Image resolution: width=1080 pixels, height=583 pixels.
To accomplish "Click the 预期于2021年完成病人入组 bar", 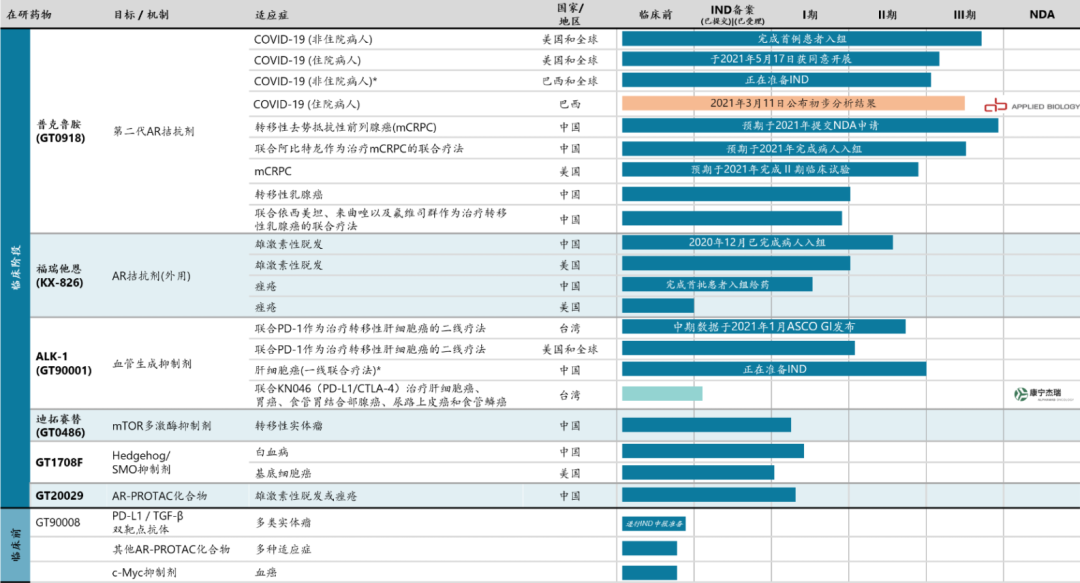I will click(793, 148).
